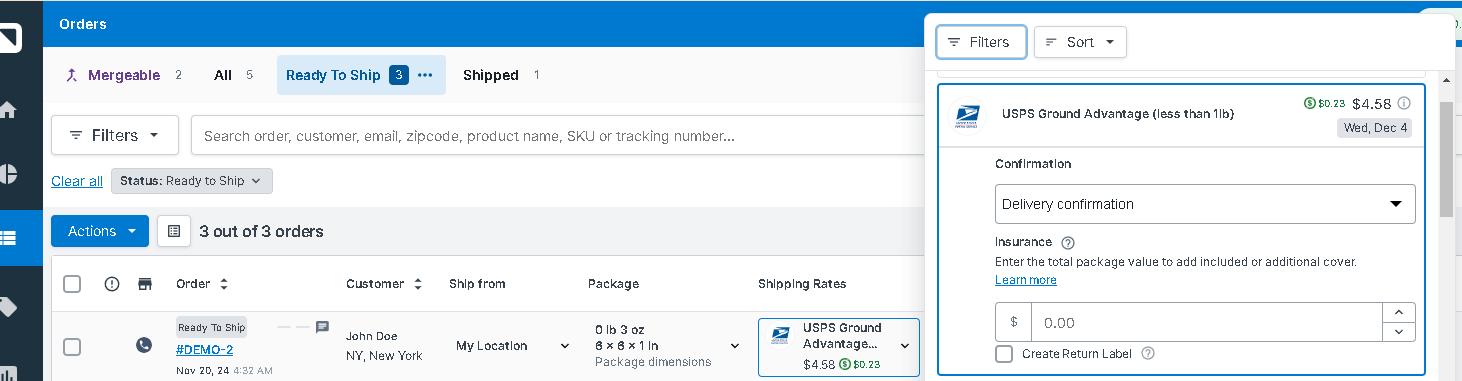The height and width of the screenshot is (381, 1462).
Task: Expand the Delivery confirmation dropdown
Action: point(1205,204)
